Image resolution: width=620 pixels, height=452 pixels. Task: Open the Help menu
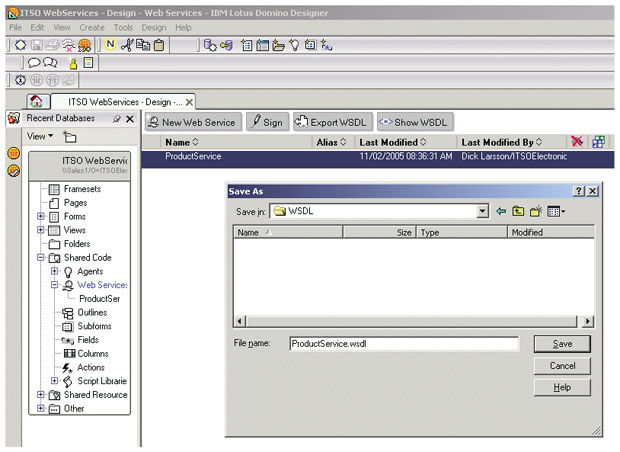[x=183, y=27]
